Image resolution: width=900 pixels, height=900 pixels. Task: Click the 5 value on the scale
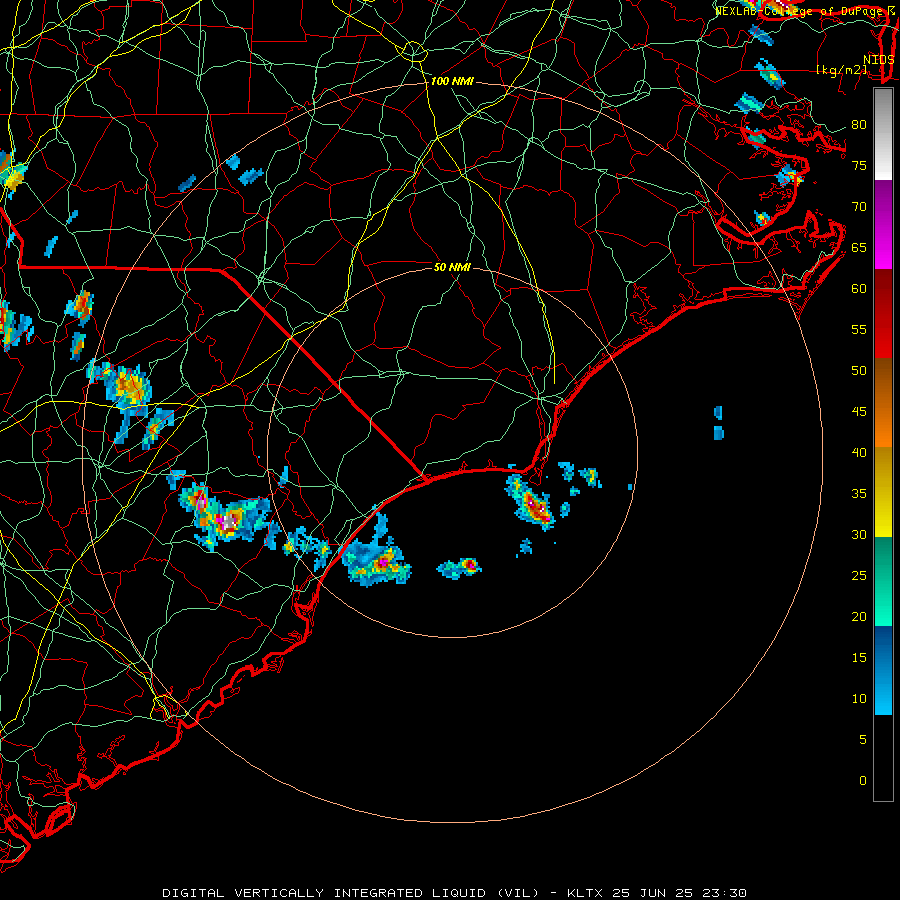pyautogui.click(x=863, y=740)
